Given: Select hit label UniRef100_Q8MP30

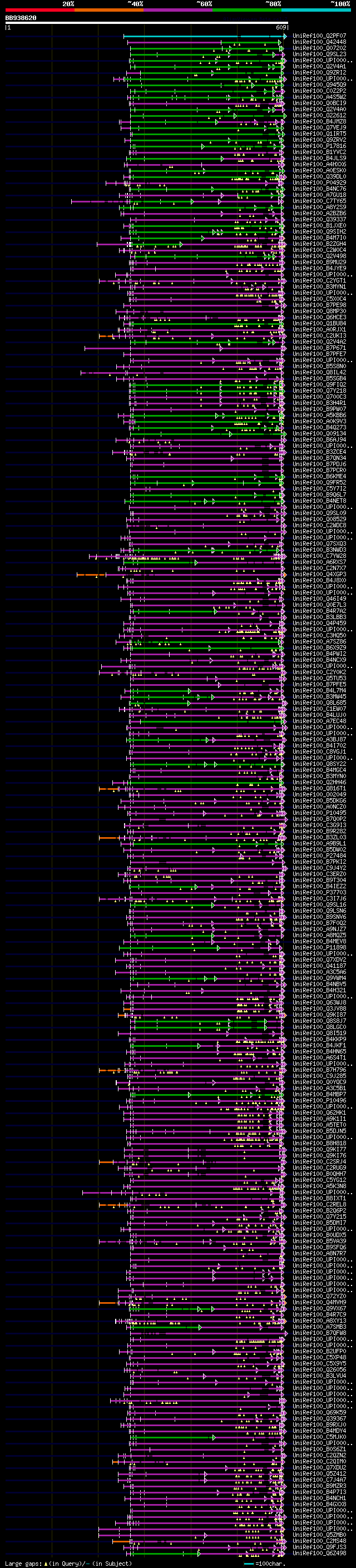Looking at the screenshot, I should tap(319, 311).
